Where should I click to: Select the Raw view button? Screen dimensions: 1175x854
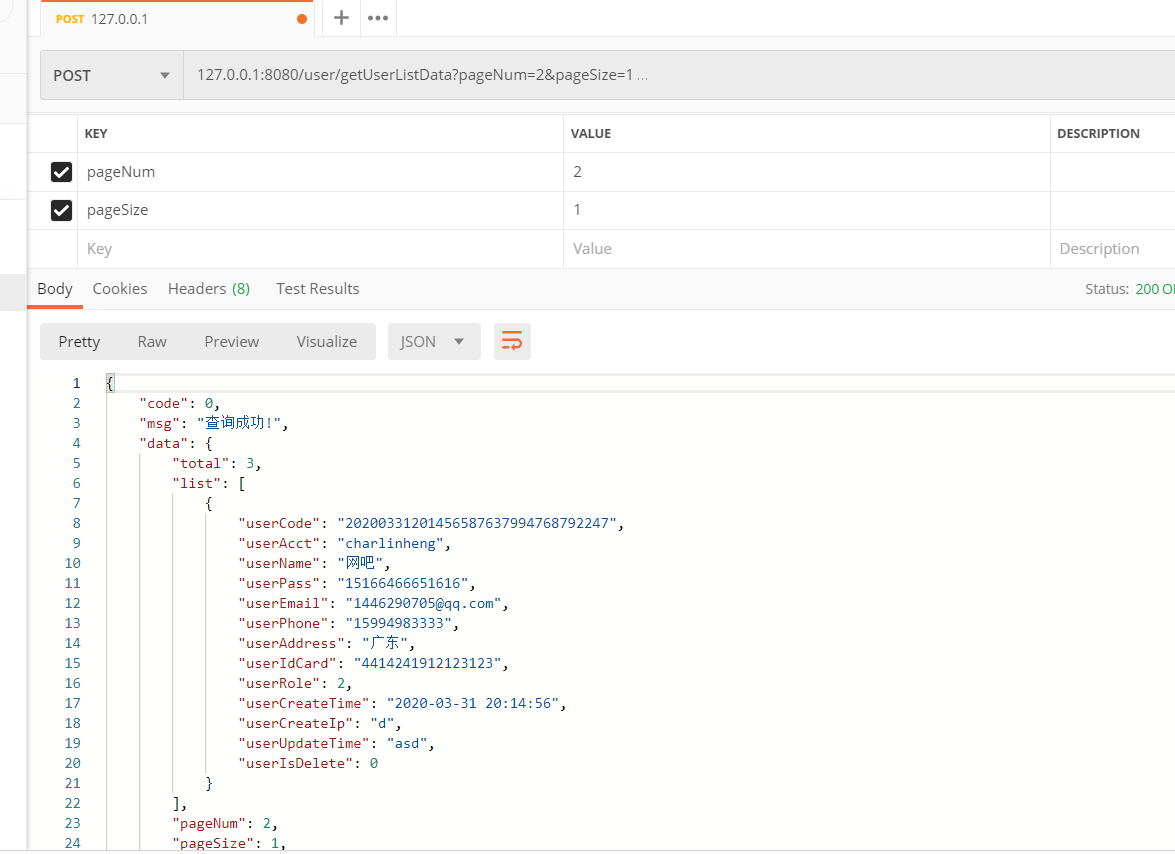[x=152, y=342]
